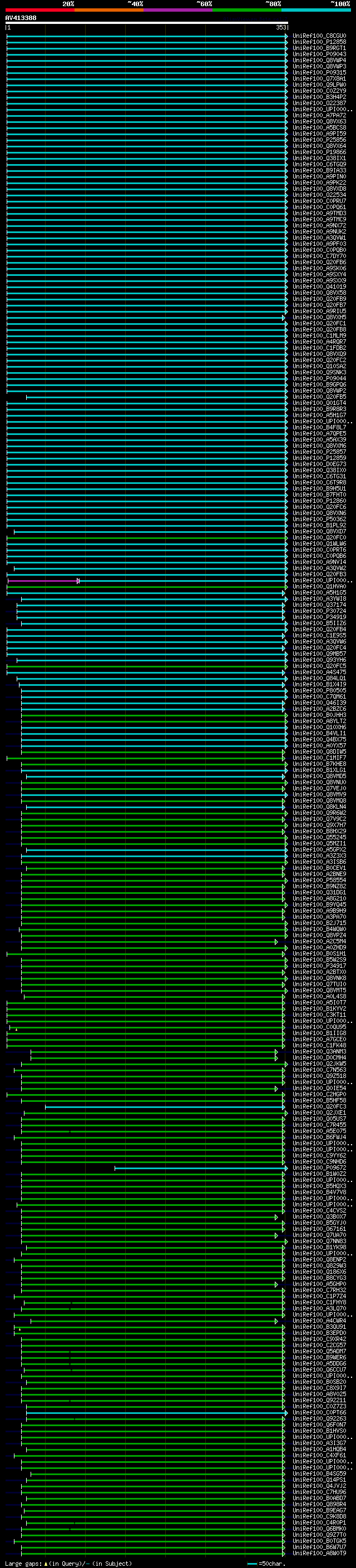Screen dimensions: 356x1568
Task: Select UniRef100_B4SG59 label
Action: [x=319, y=1473]
